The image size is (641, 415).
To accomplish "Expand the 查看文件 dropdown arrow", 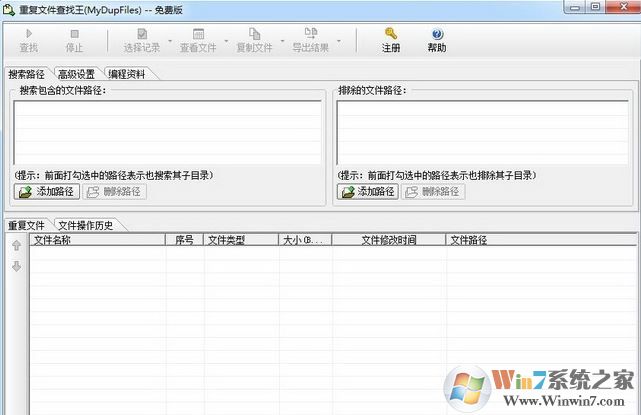I will pos(226,40).
